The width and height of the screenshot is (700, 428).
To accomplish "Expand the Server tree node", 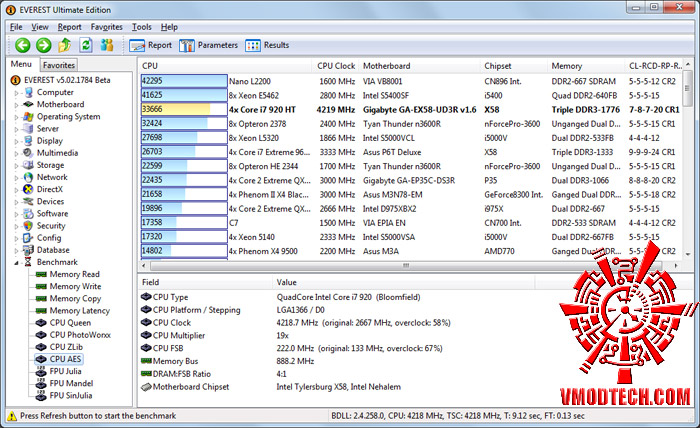I will (x=17, y=129).
